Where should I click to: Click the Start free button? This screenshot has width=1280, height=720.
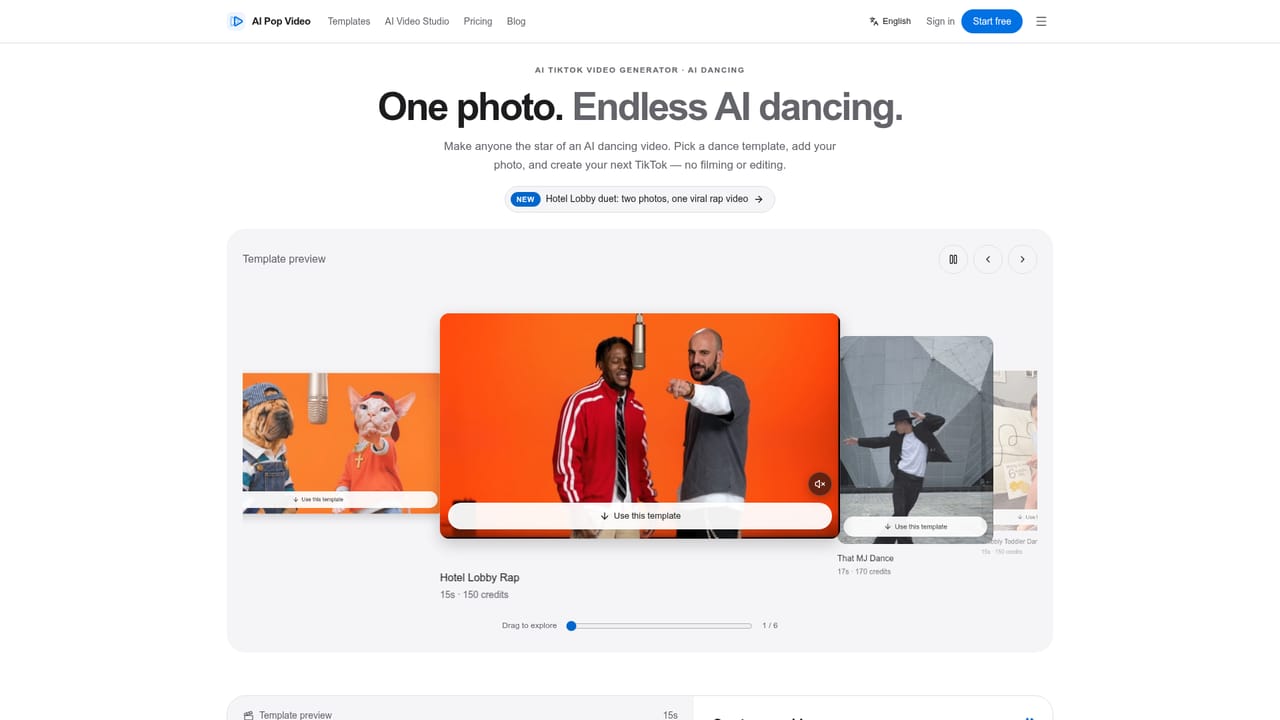coord(992,21)
